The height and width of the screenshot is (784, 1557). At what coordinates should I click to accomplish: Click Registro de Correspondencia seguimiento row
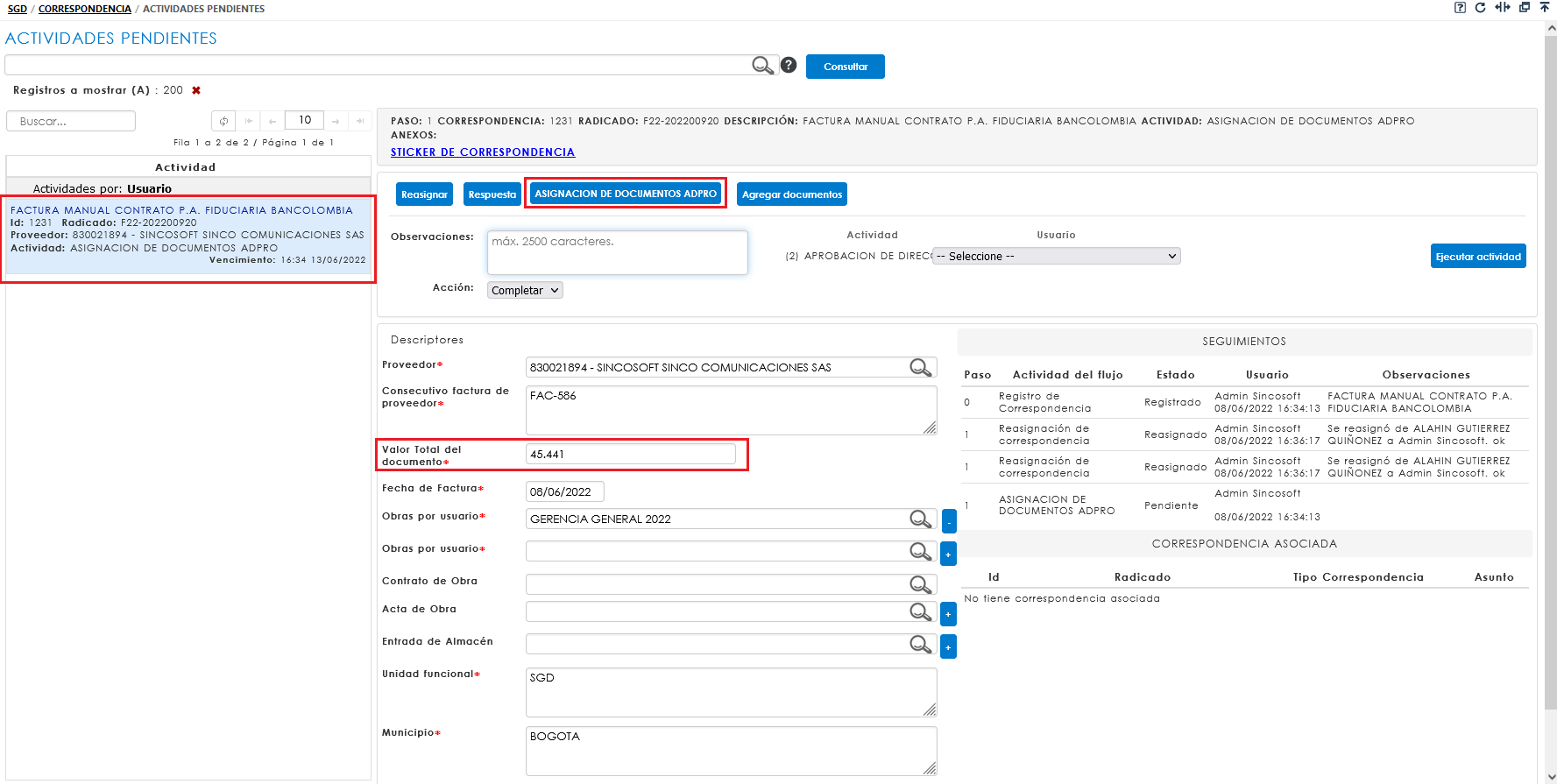click(1244, 402)
